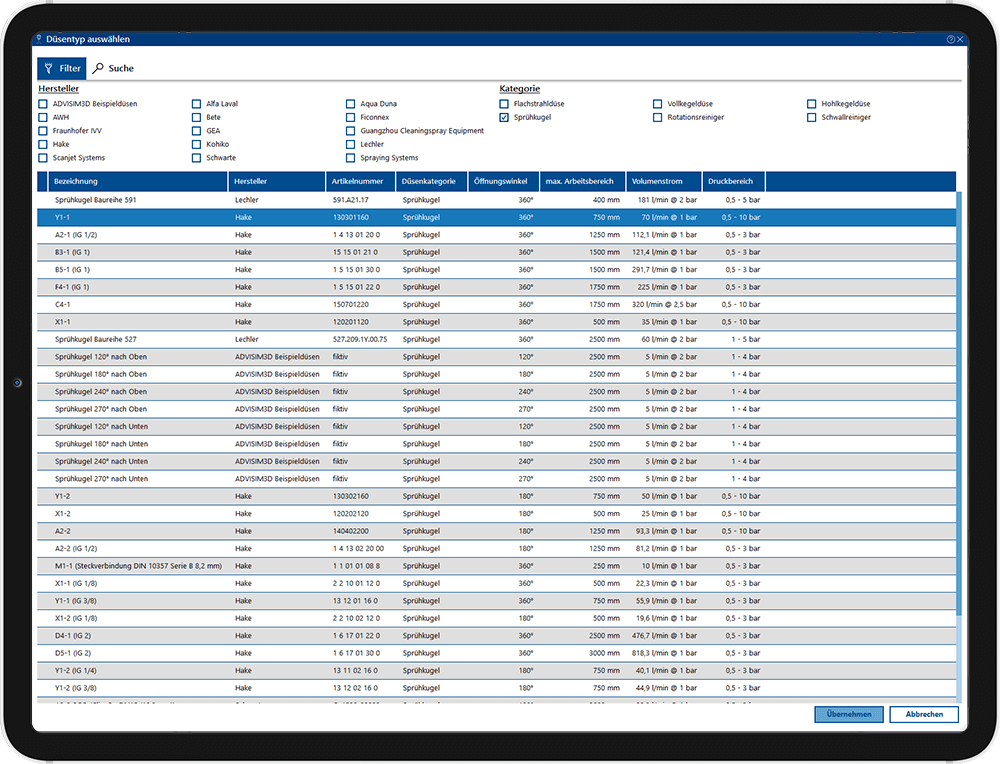Viewport: 1000px width, 764px height.
Task: Click the Artikelnummer column header
Action: tap(361, 182)
